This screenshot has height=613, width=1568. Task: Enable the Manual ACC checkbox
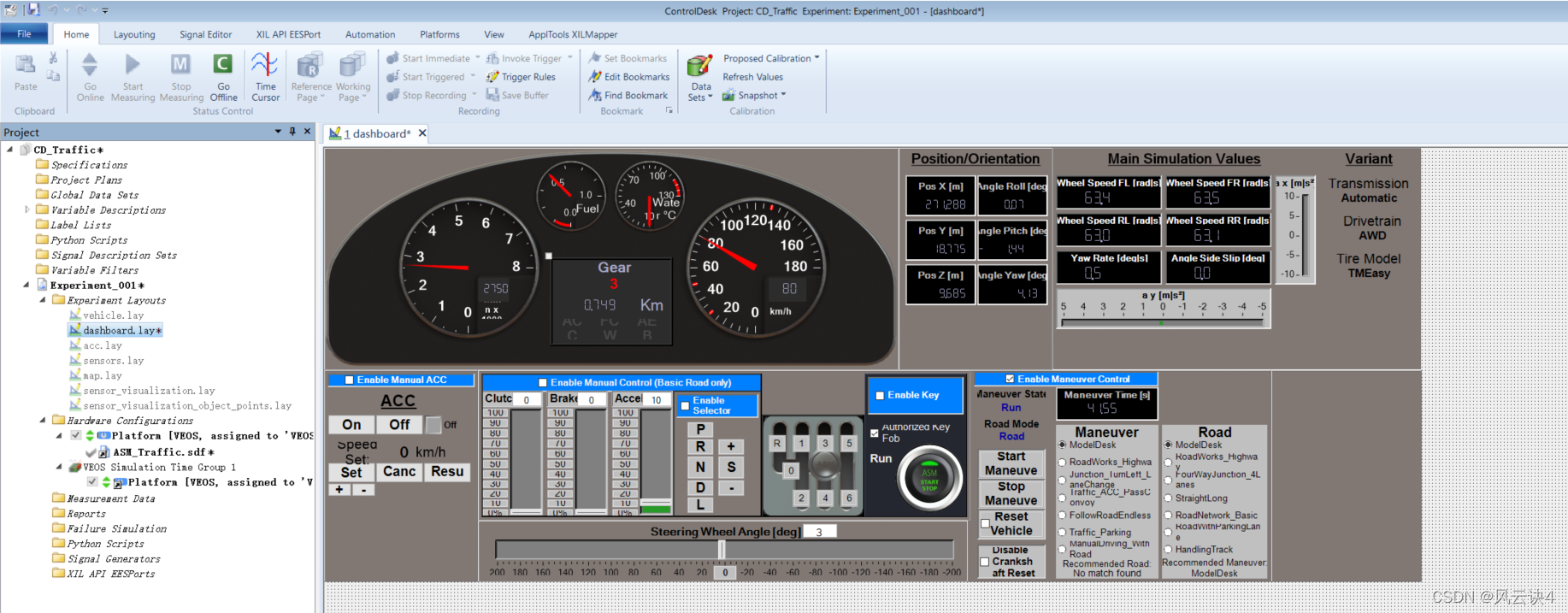point(349,380)
